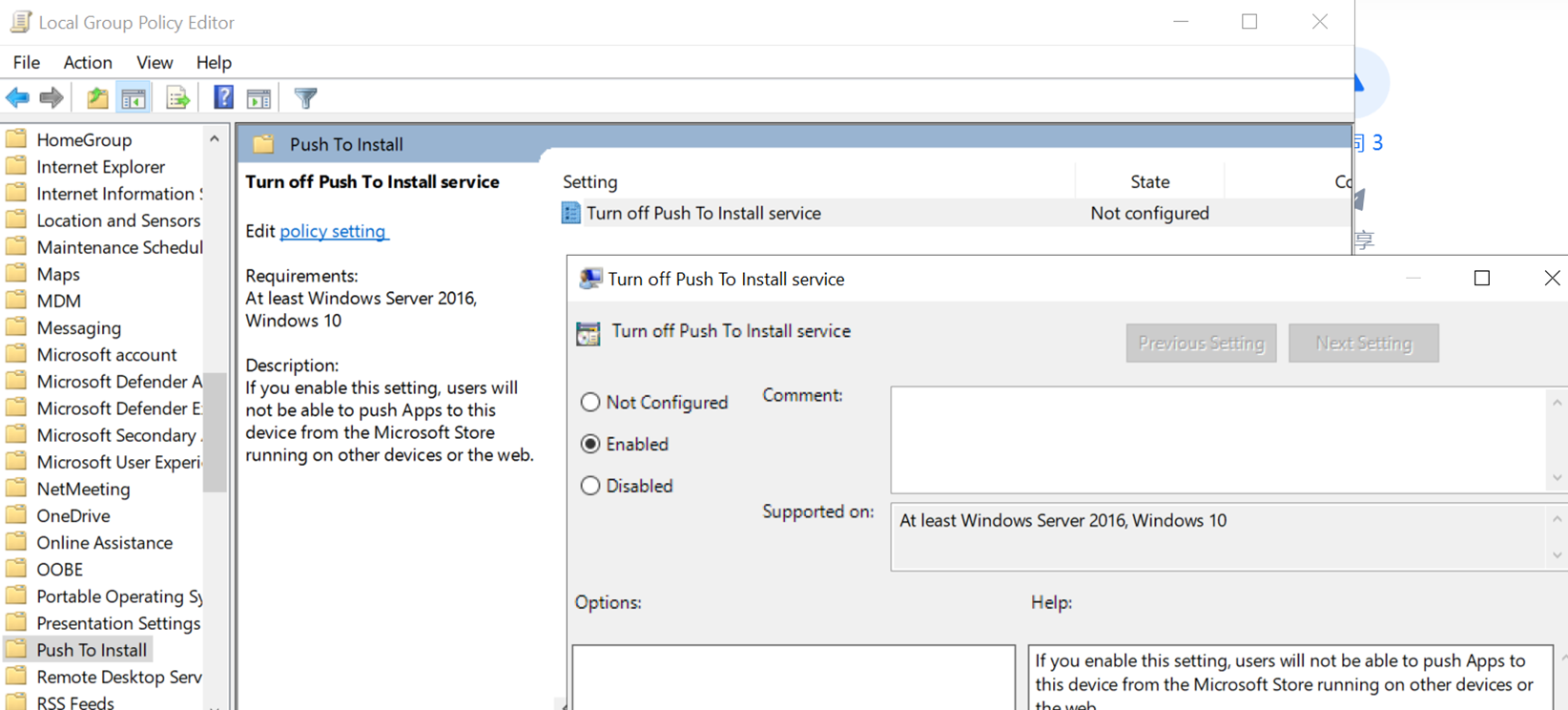This screenshot has height=710, width=1568.
Task: Click the Back arrow toolbar icon
Action: 17,97
